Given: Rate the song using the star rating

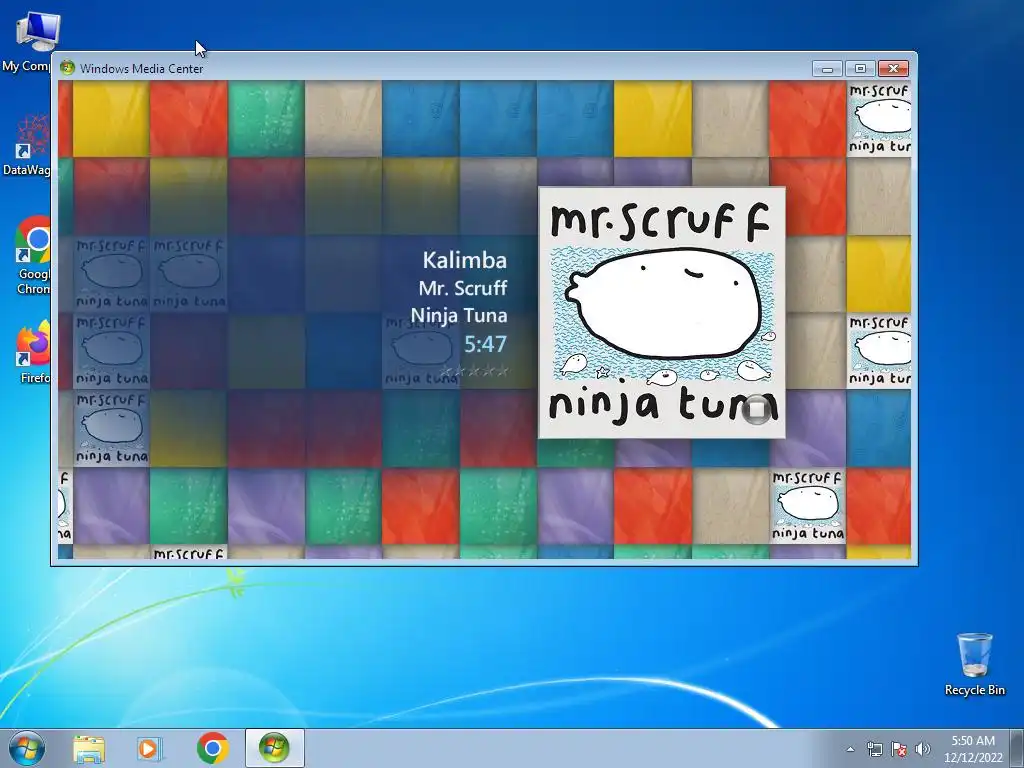Looking at the screenshot, I should pos(475,371).
